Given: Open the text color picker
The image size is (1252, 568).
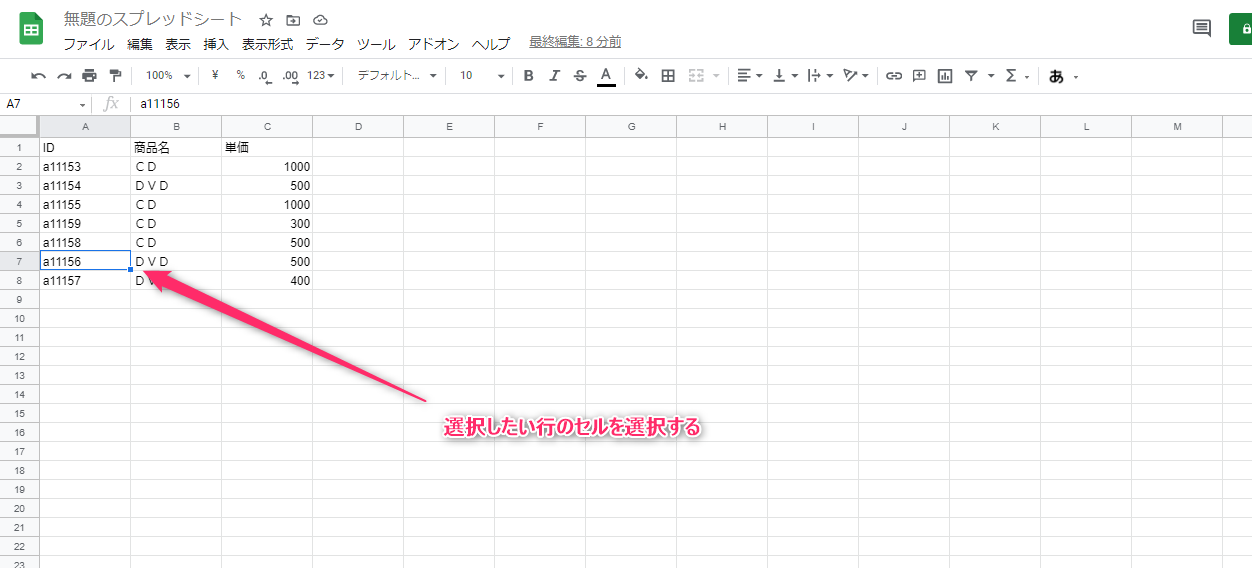Looking at the screenshot, I should click(x=606, y=76).
